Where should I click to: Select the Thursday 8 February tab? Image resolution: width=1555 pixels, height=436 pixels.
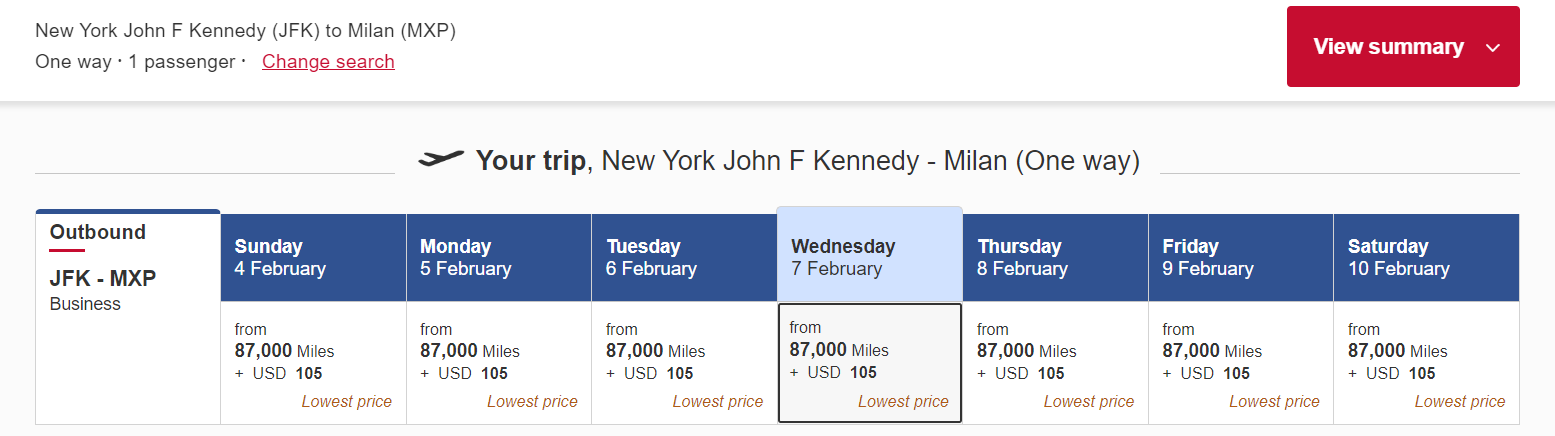pos(1055,257)
